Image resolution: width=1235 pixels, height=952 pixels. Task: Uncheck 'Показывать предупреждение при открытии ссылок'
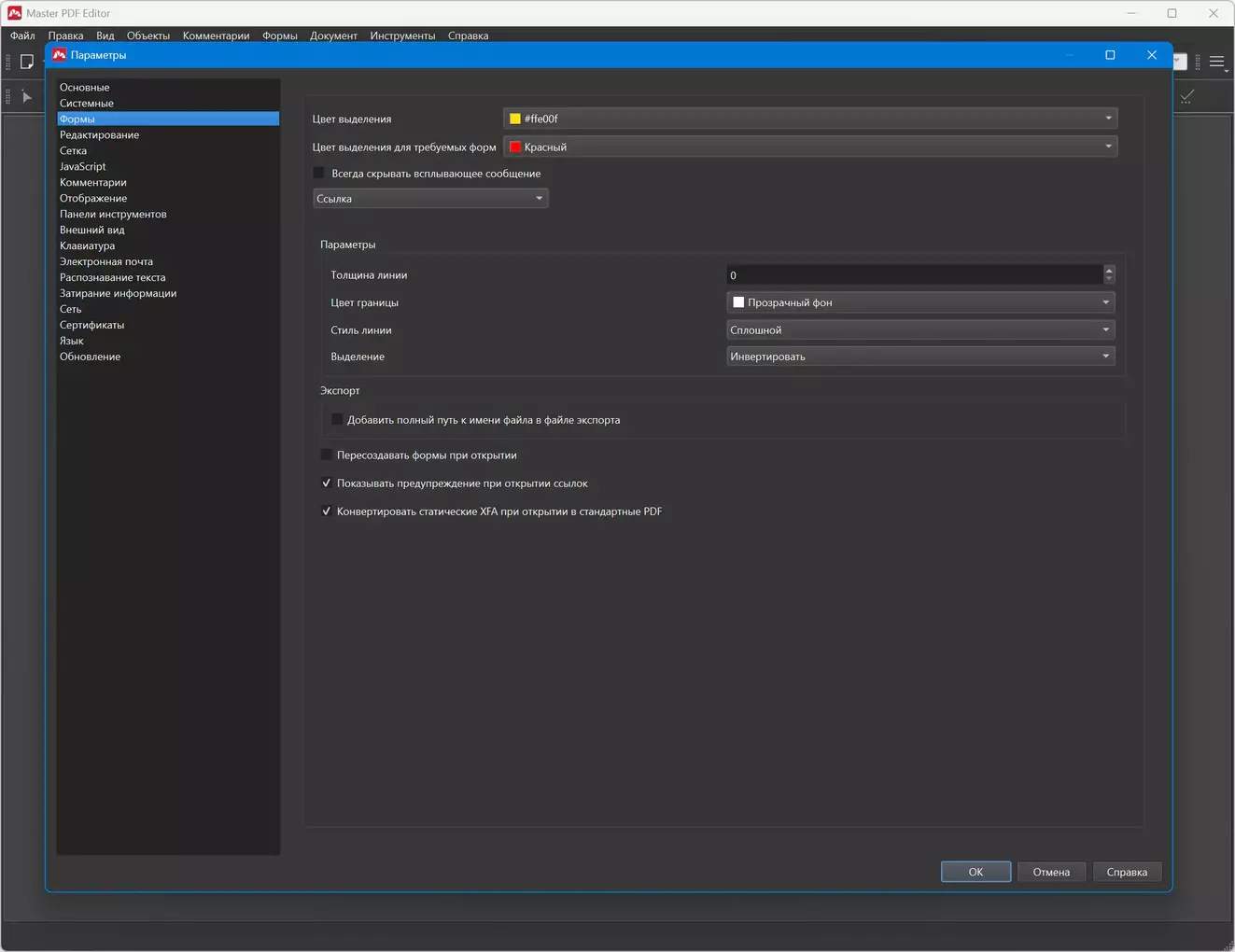326,483
